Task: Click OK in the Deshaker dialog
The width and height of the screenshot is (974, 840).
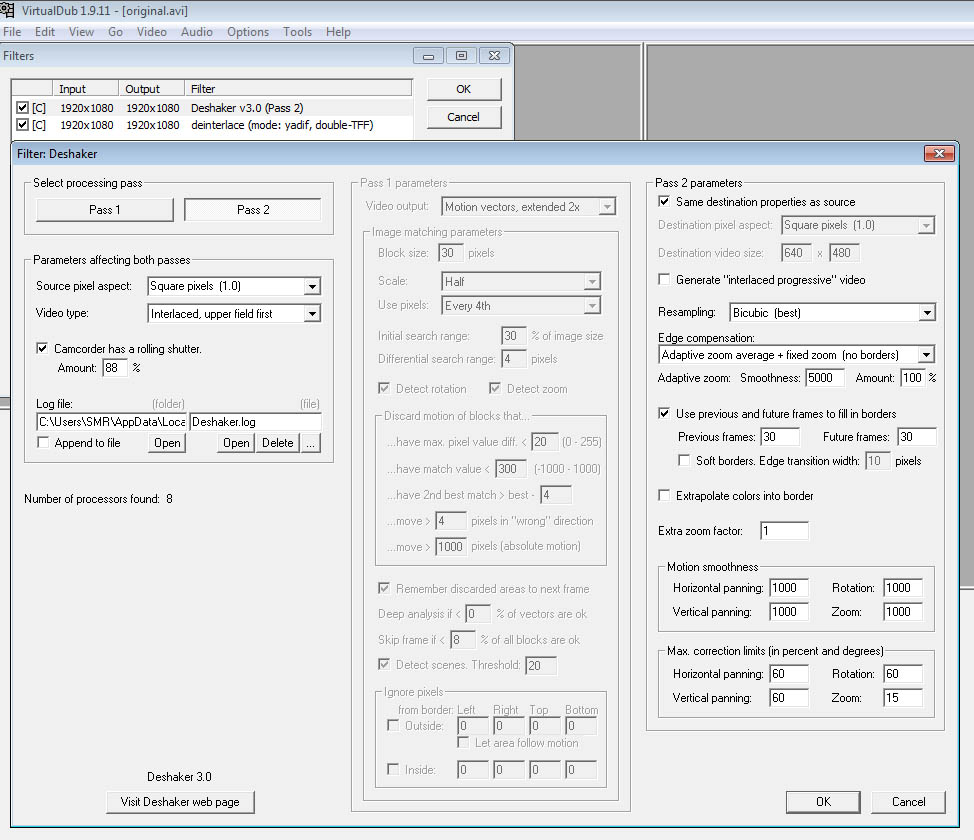Action: click(x=823, y=802)
